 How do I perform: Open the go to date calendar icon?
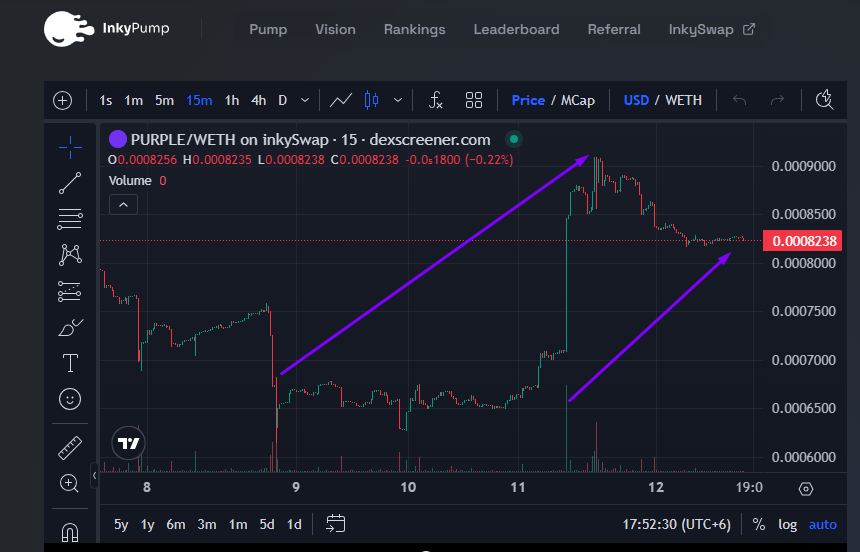point(336,524)
